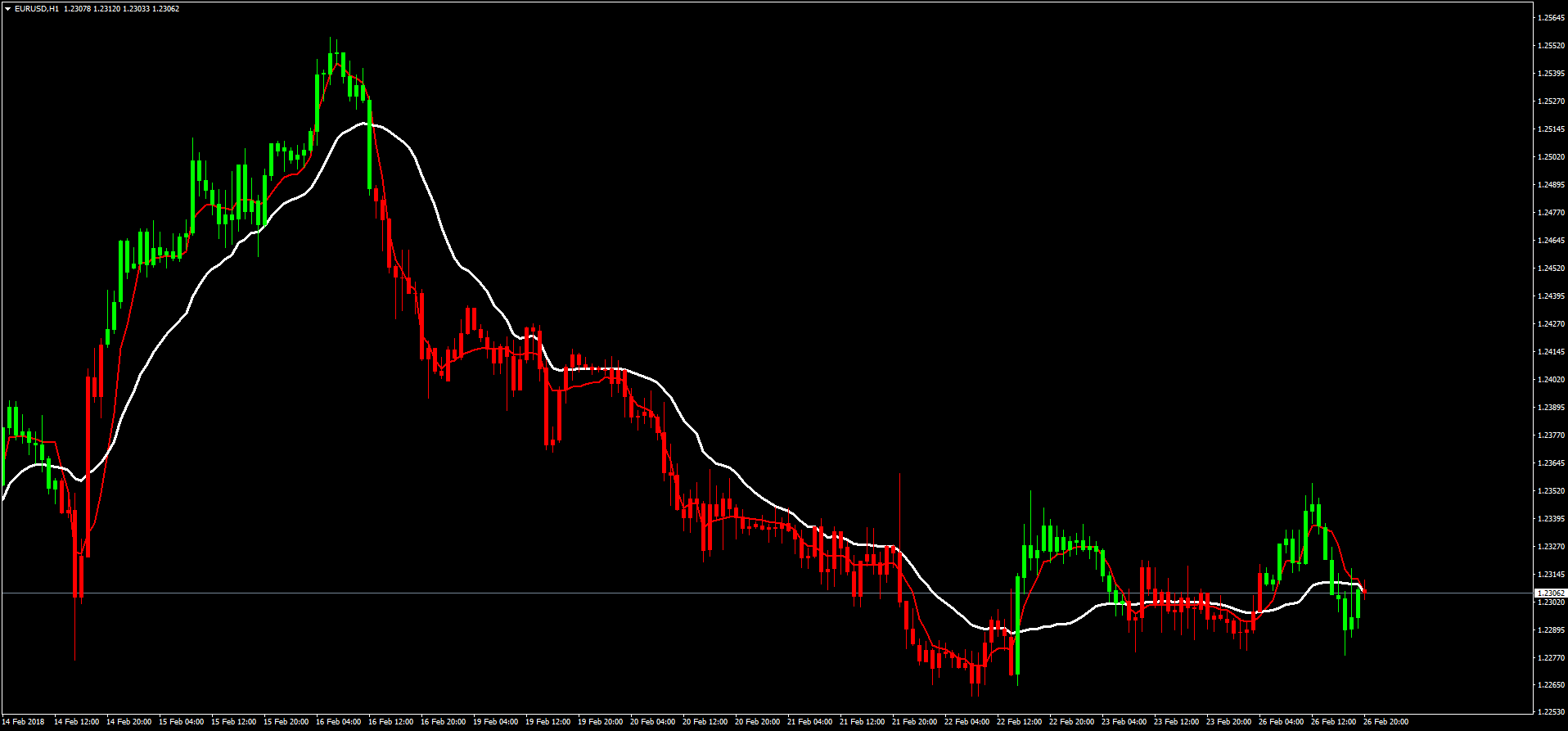The height and width of the screenshot is (731, 1568).
Task: Click the 1.24770 price axis label
Action: click(x=1552, y=213)
